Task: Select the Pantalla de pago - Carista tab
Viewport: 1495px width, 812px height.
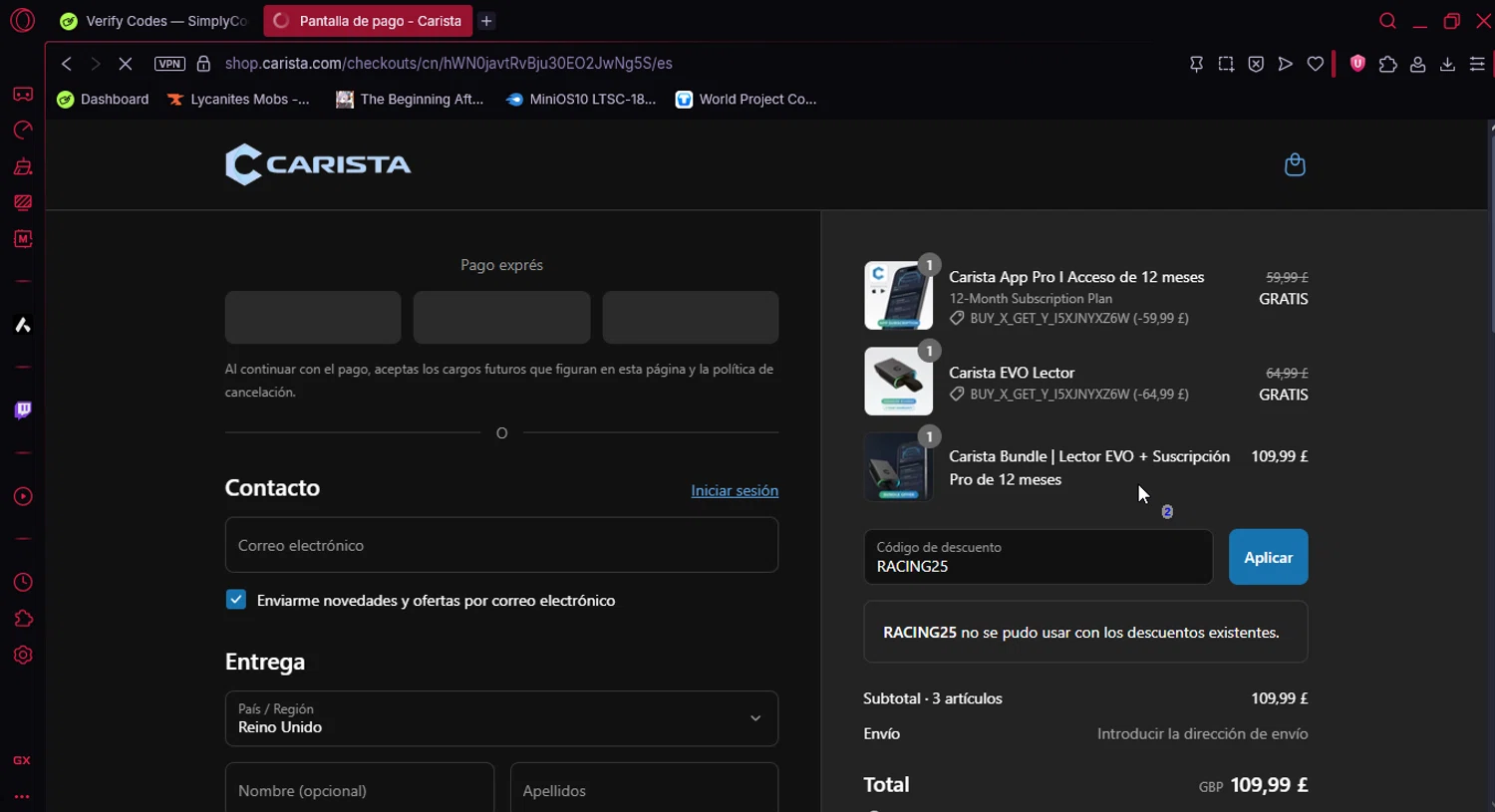Action: tap(368, 21)
